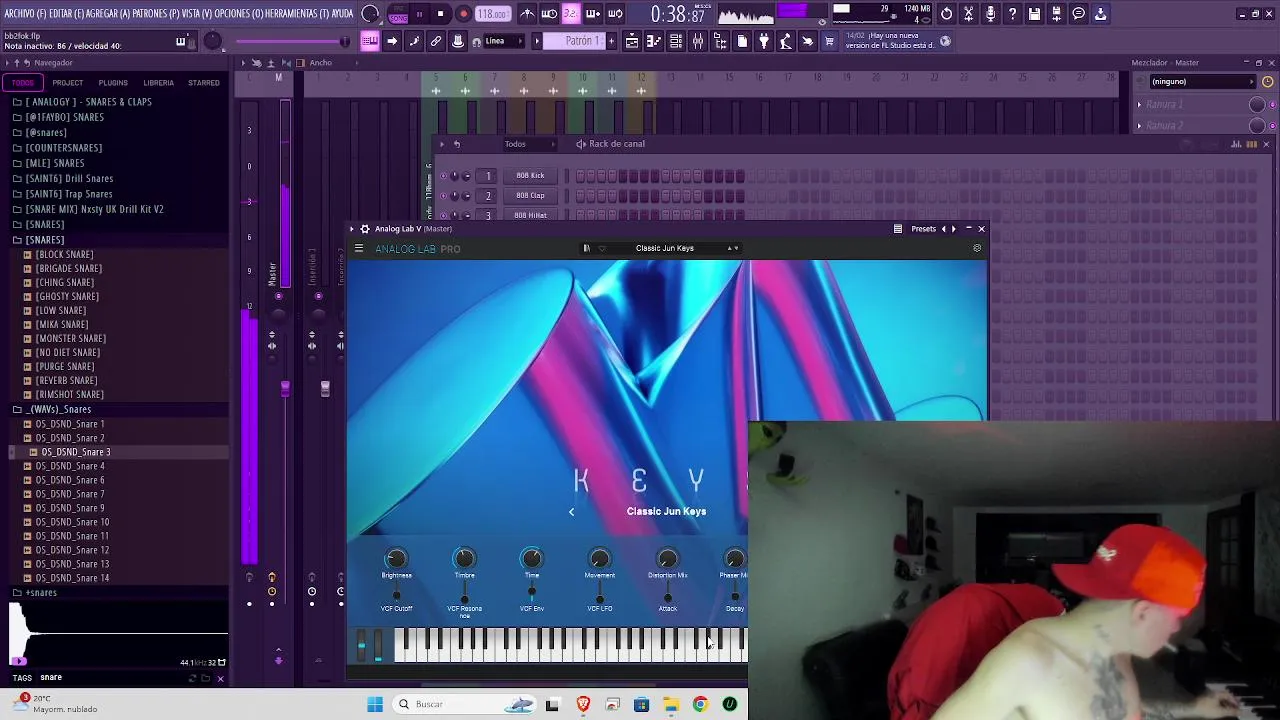Open help question mark icon
Screen dimensions: 1280x720
point(1012,14)
